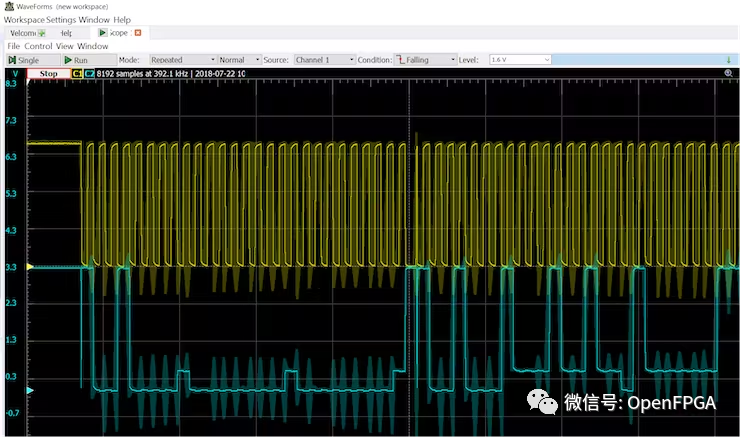Click the Level field showing 1.6 V
Viewport: 740px width, 437px height.
519,60
